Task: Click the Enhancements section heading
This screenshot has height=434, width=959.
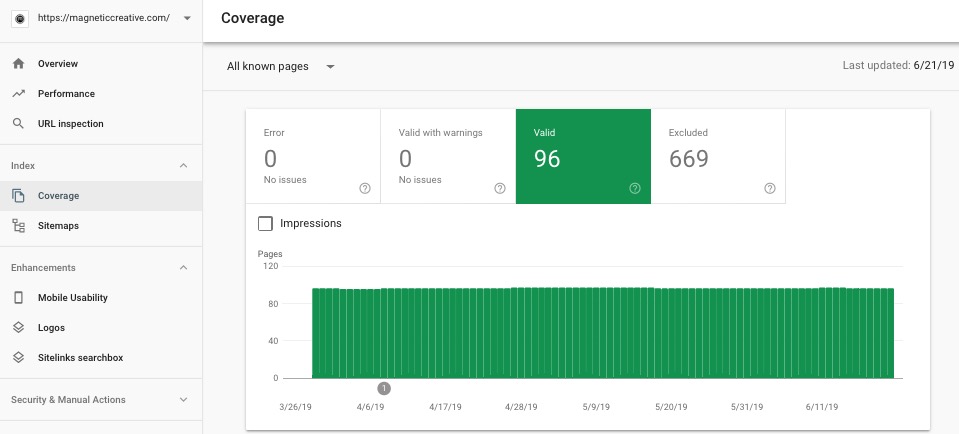Action: point(43,268)
